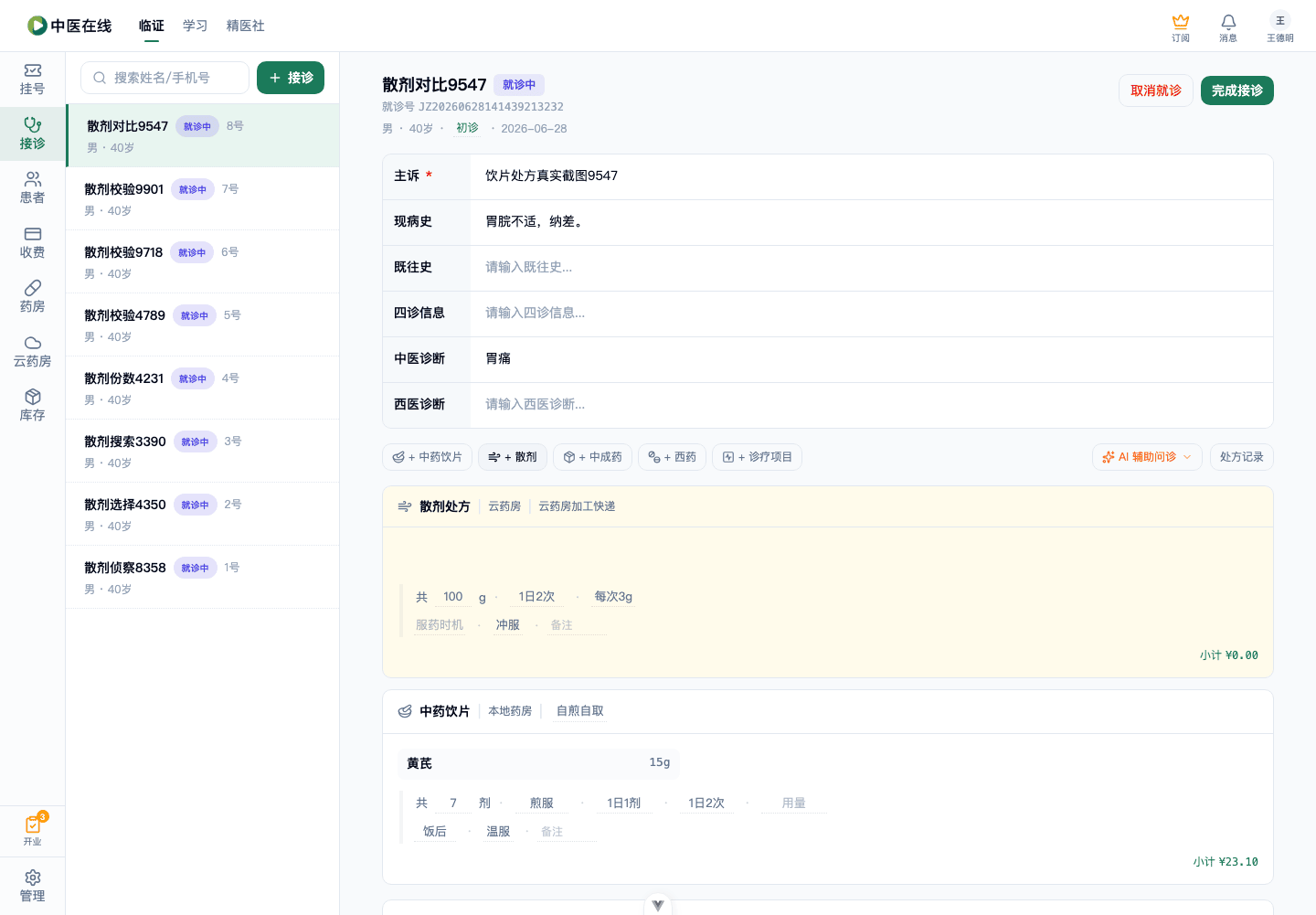Image resolution: width=1316 pixels, height=915 pixels.
Task: Open the 饭后 timing selector
Action: (435, 832)
